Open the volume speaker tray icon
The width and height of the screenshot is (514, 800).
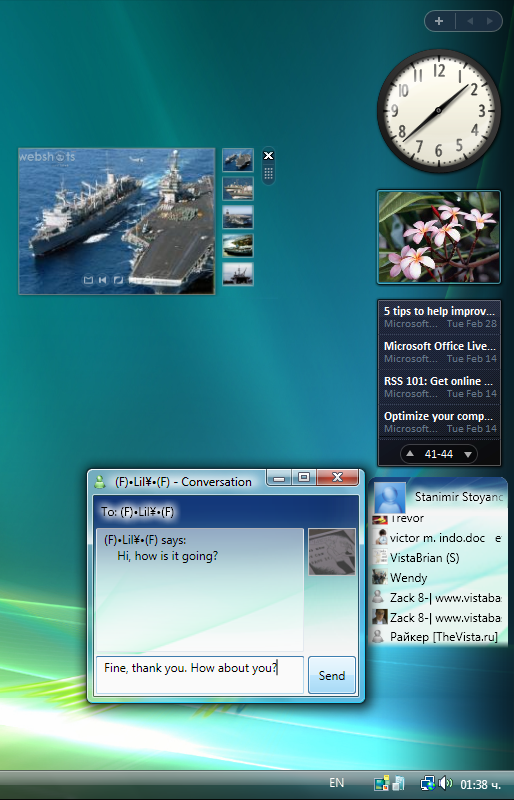pyautogui.click(x=446, y=783)
